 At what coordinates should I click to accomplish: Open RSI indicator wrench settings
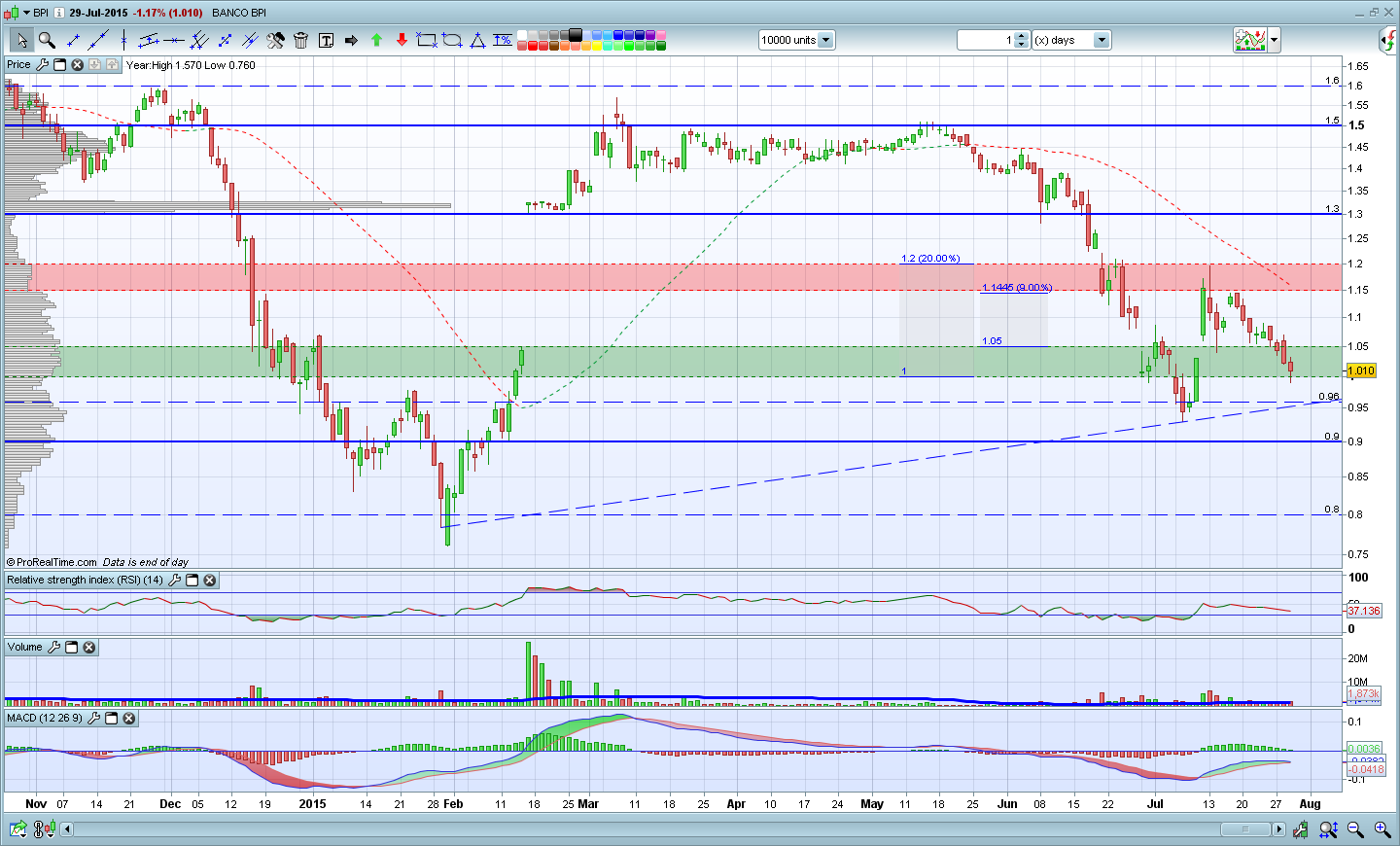click(174, 581)
